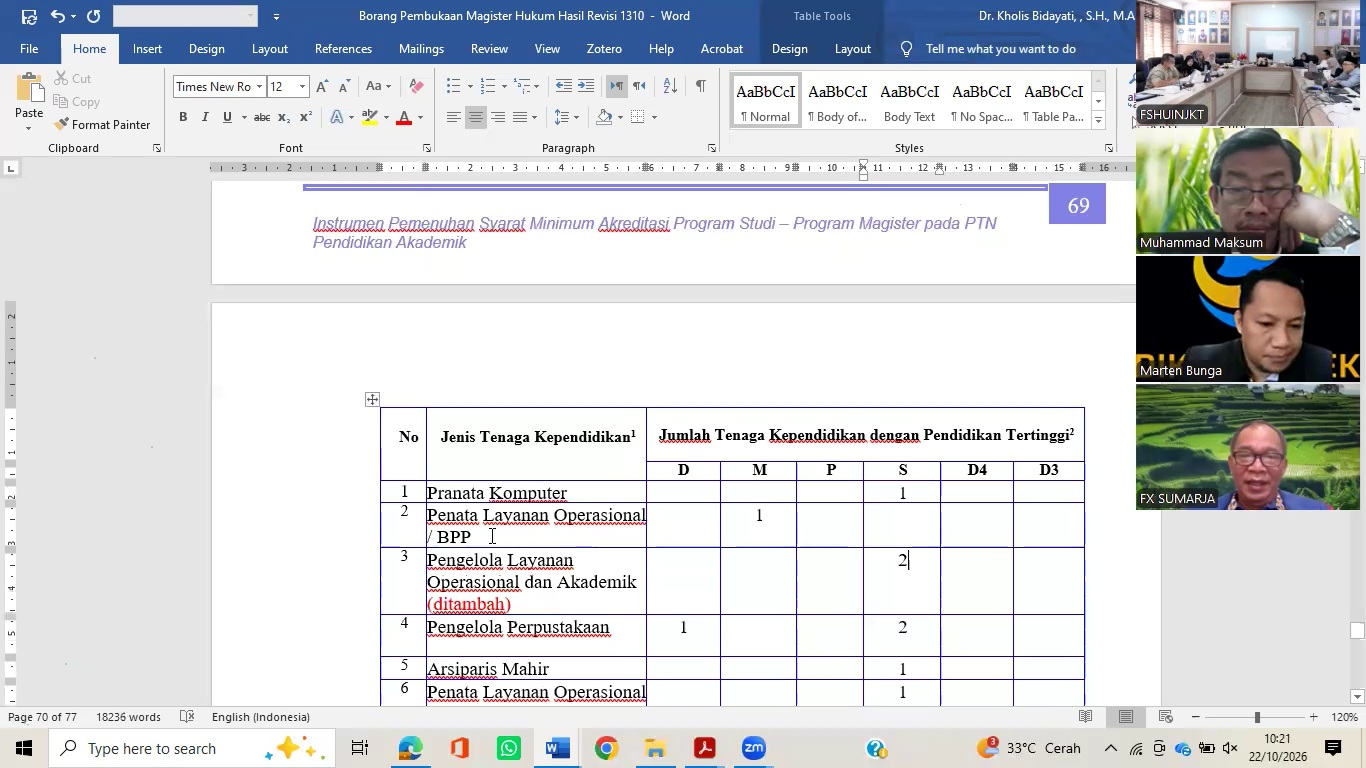Image resolution: width=1366 pixels, height=768 pixels.
Task: Click the Save icon in Quick Access
Action: pos(29,16)
